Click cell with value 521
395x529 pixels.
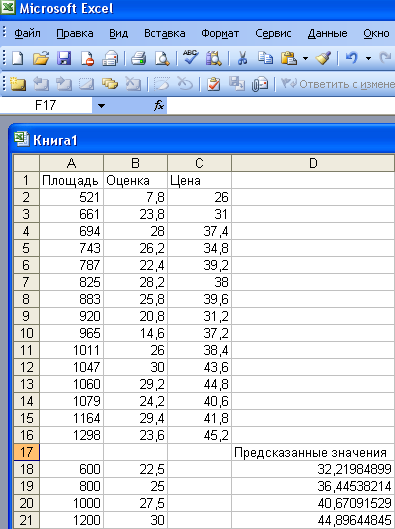click(x=71, y=197)
